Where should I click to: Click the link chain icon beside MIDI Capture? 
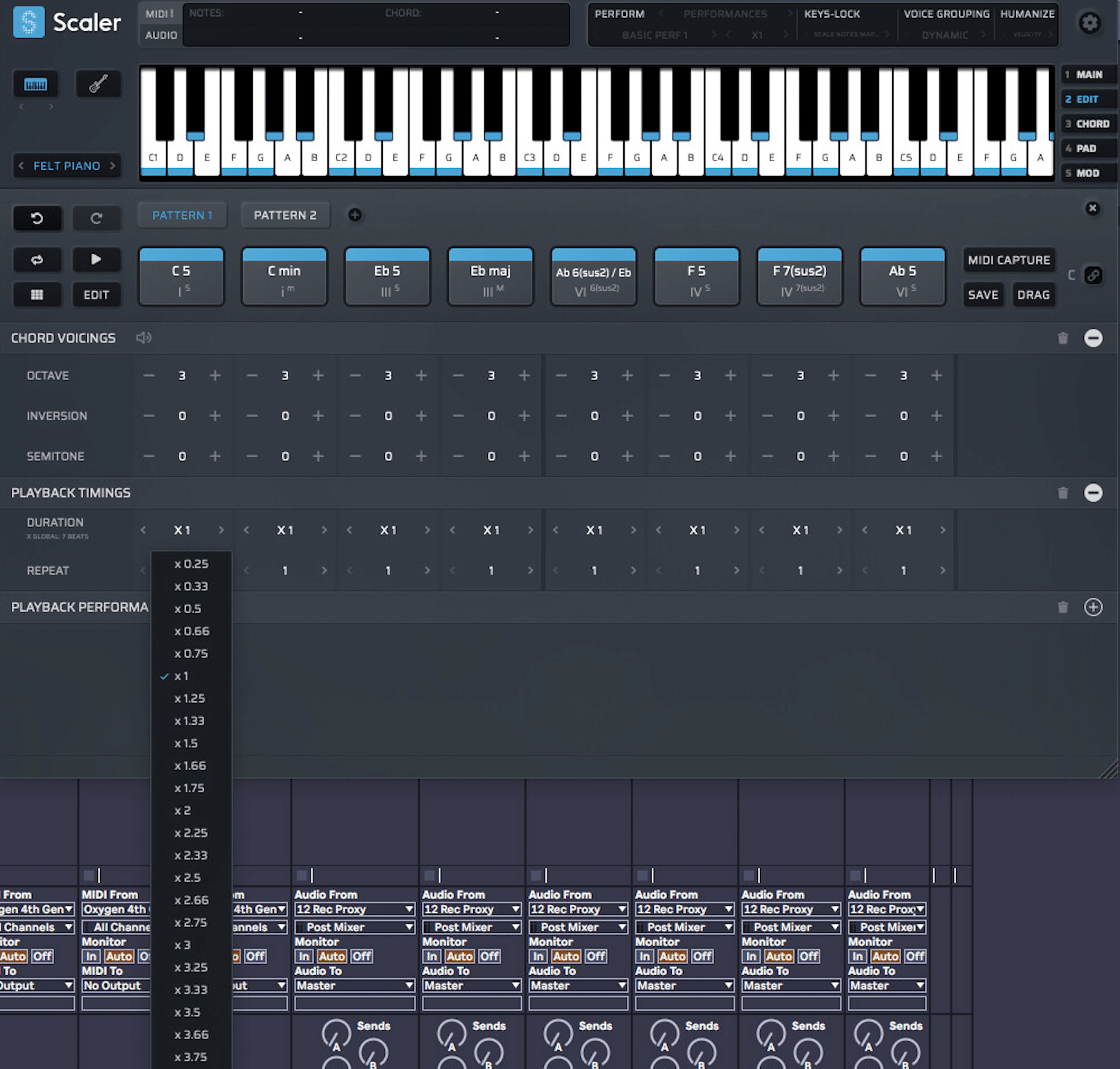click(1093, 275)
